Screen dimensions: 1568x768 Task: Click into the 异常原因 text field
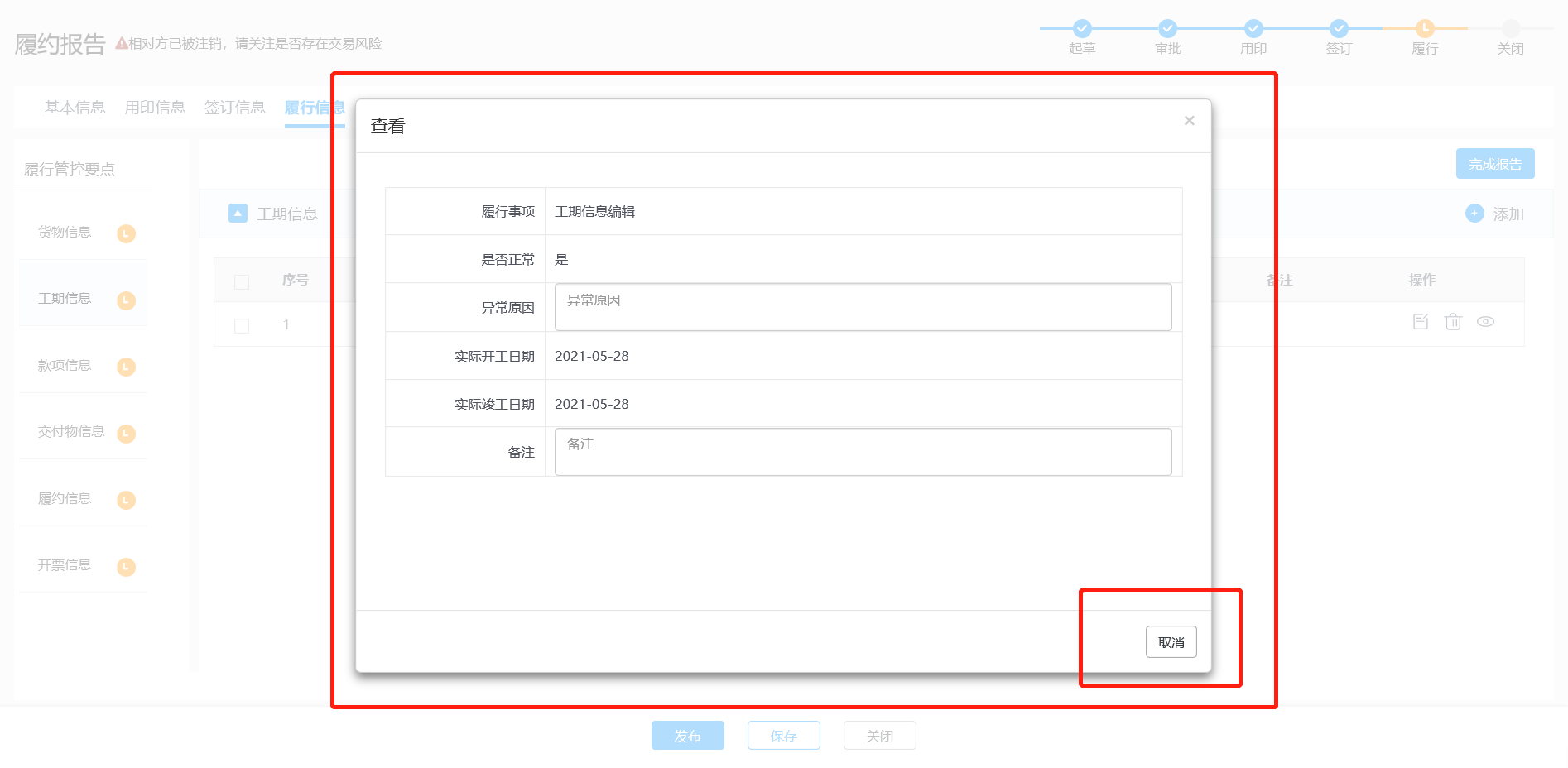tap(863, 307)
